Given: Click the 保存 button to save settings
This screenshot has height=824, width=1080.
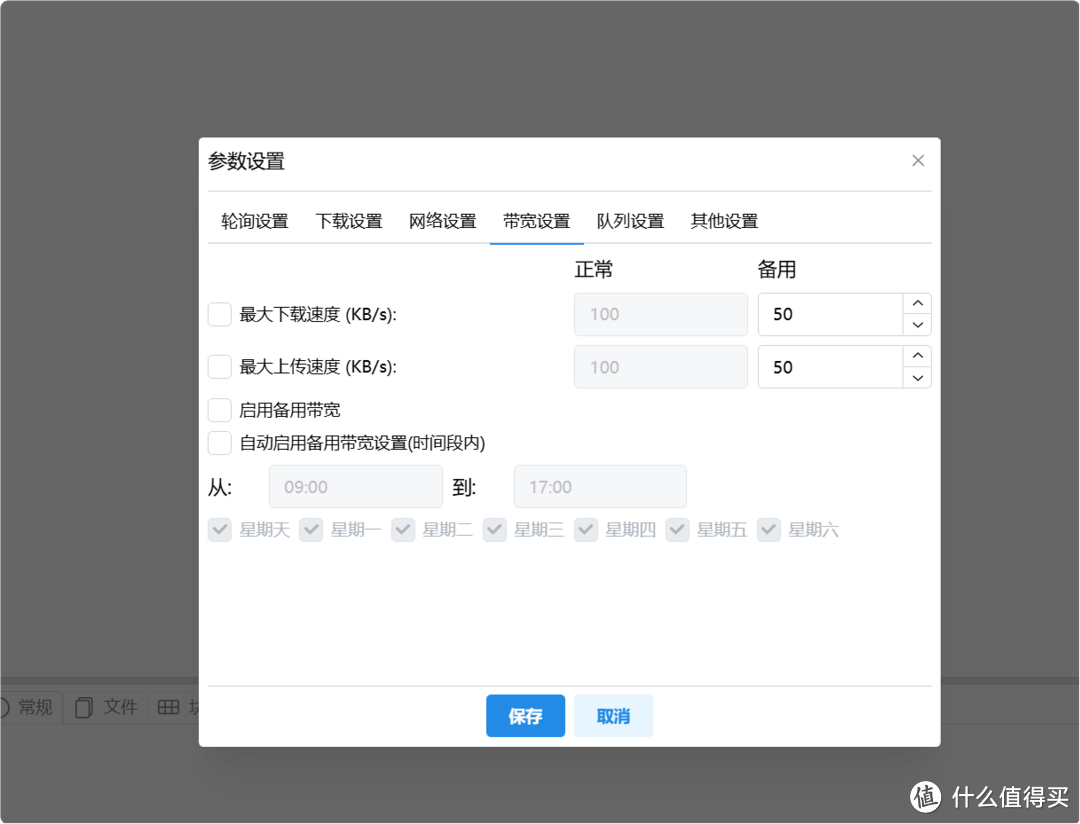Looking at the screenshot, I should 525,715.
